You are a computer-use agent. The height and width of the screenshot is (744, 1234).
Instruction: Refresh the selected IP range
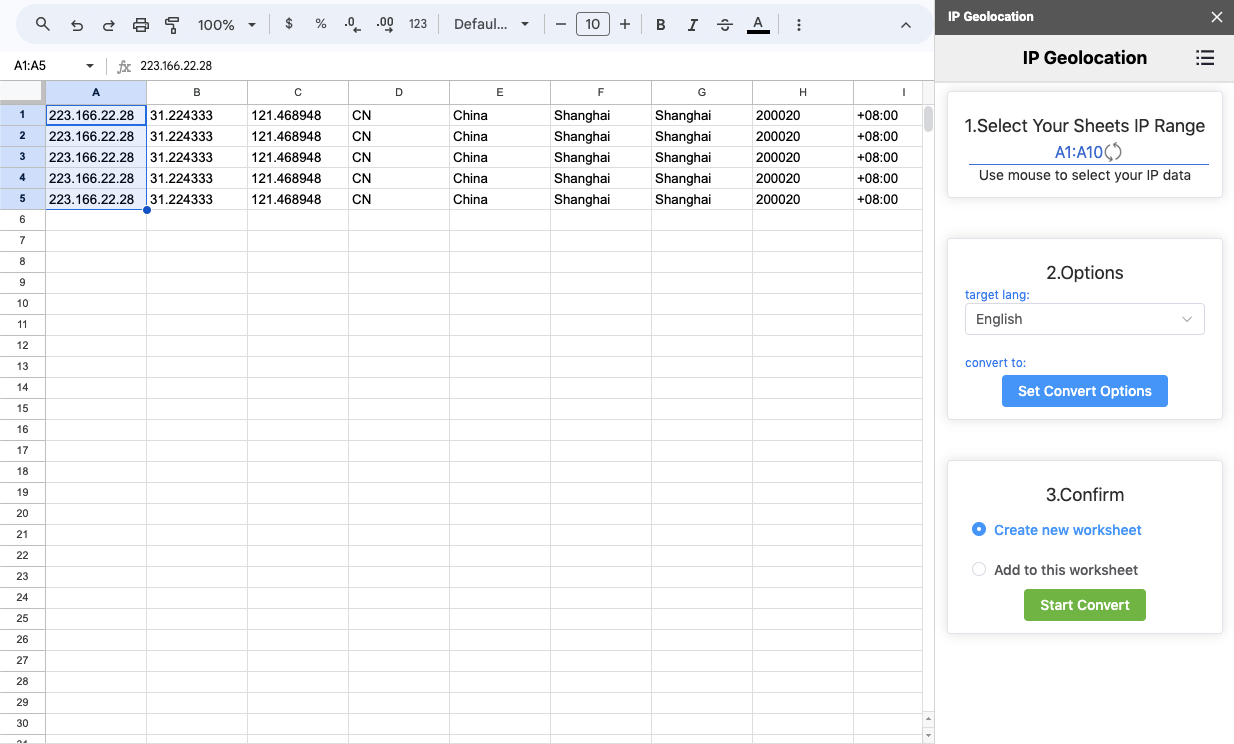[x=1114, y=152]
